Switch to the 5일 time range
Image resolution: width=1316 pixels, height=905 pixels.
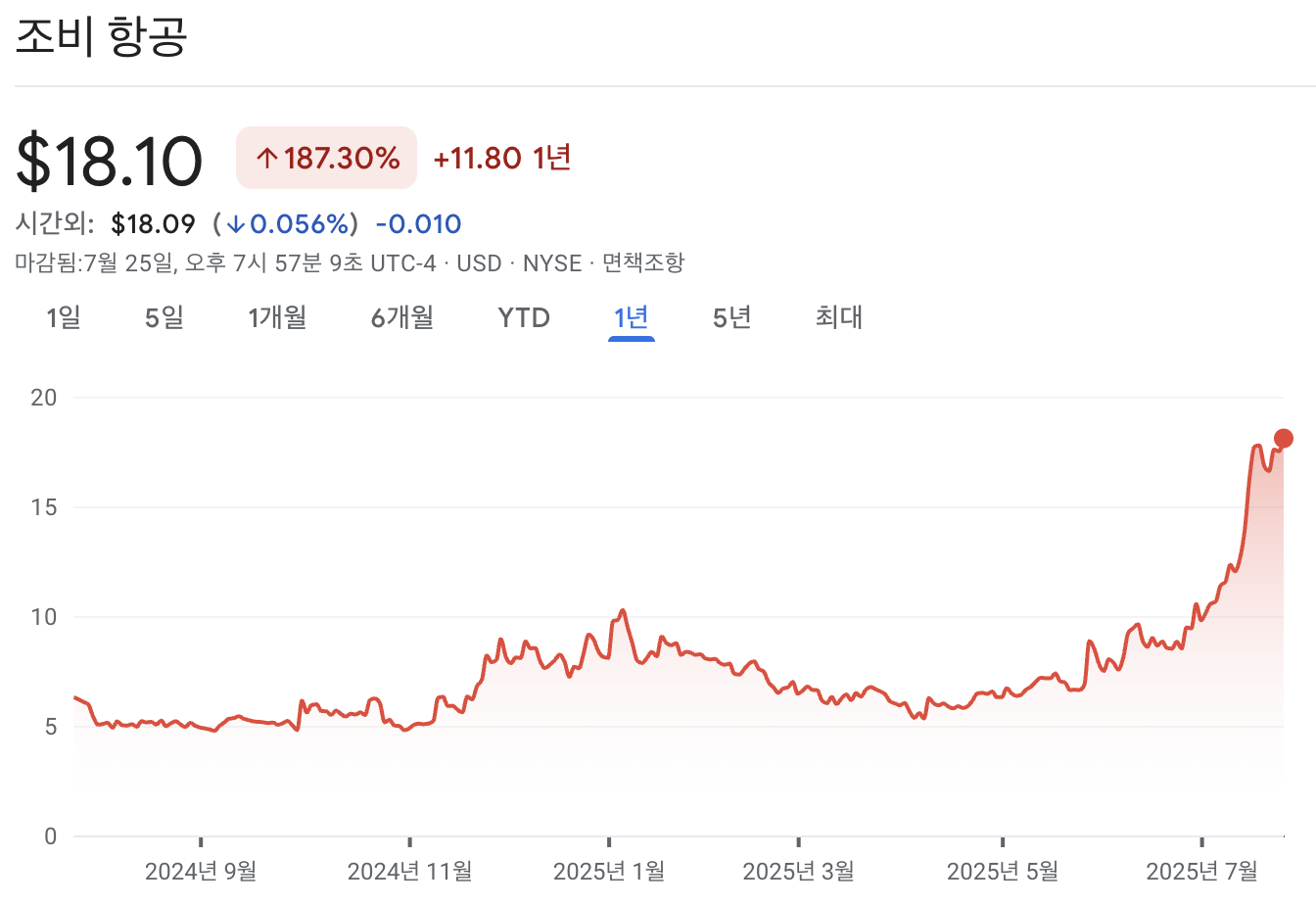(163, 317)
